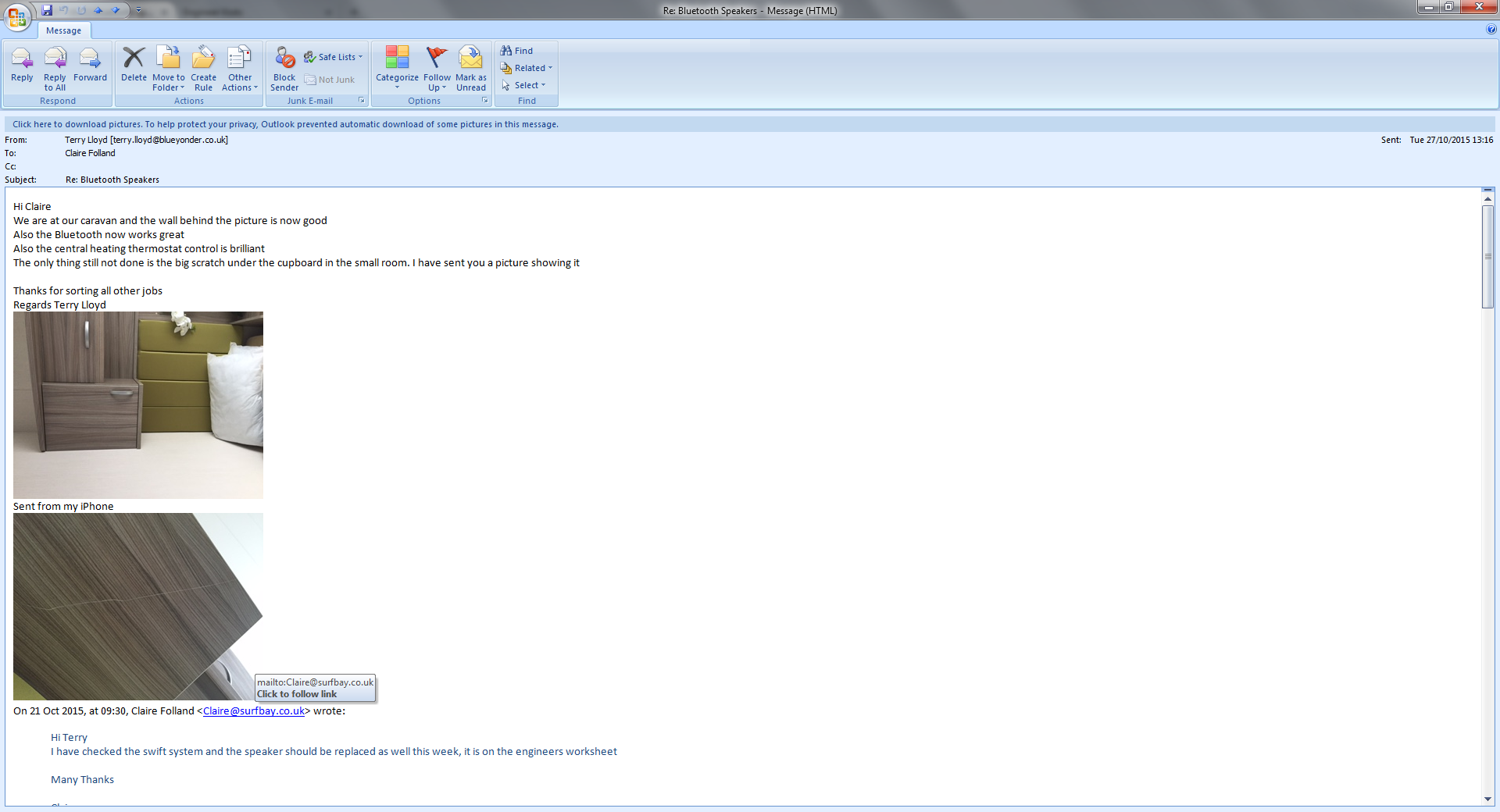Block Sender of this email
Viewport: 1500px width, 812px height.
(x=284, y=69)
